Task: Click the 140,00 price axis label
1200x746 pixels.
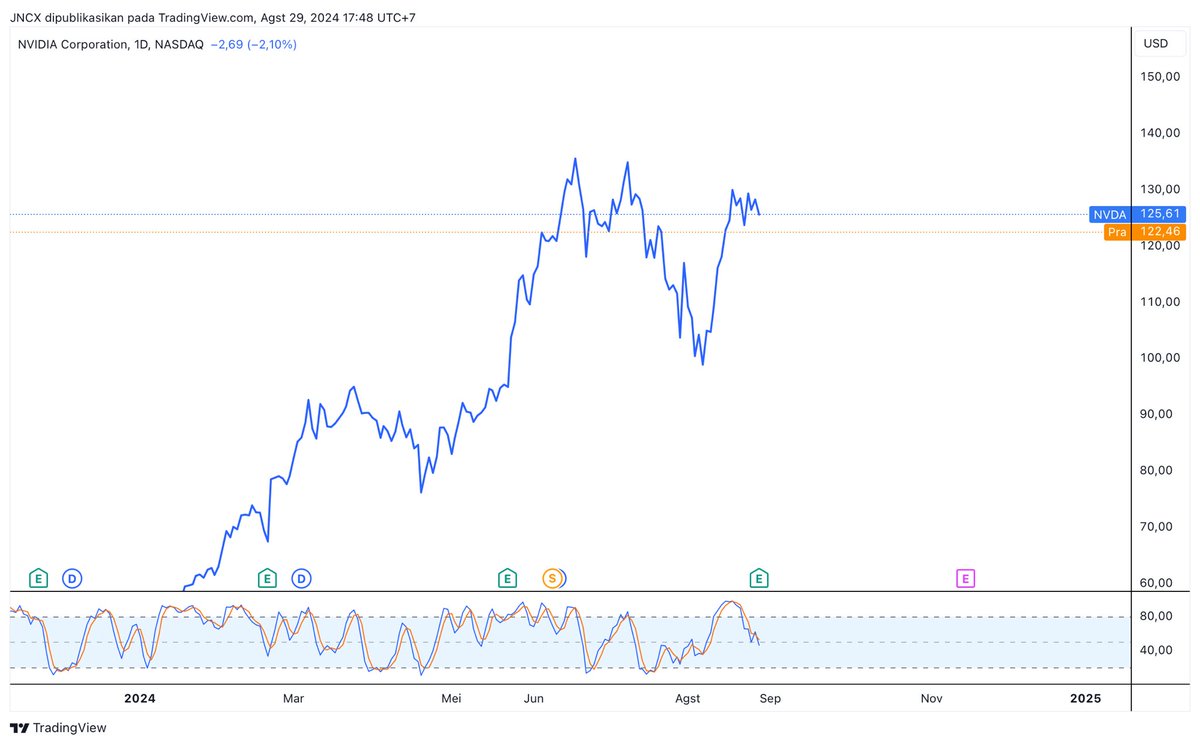Action: (1160, 133)
